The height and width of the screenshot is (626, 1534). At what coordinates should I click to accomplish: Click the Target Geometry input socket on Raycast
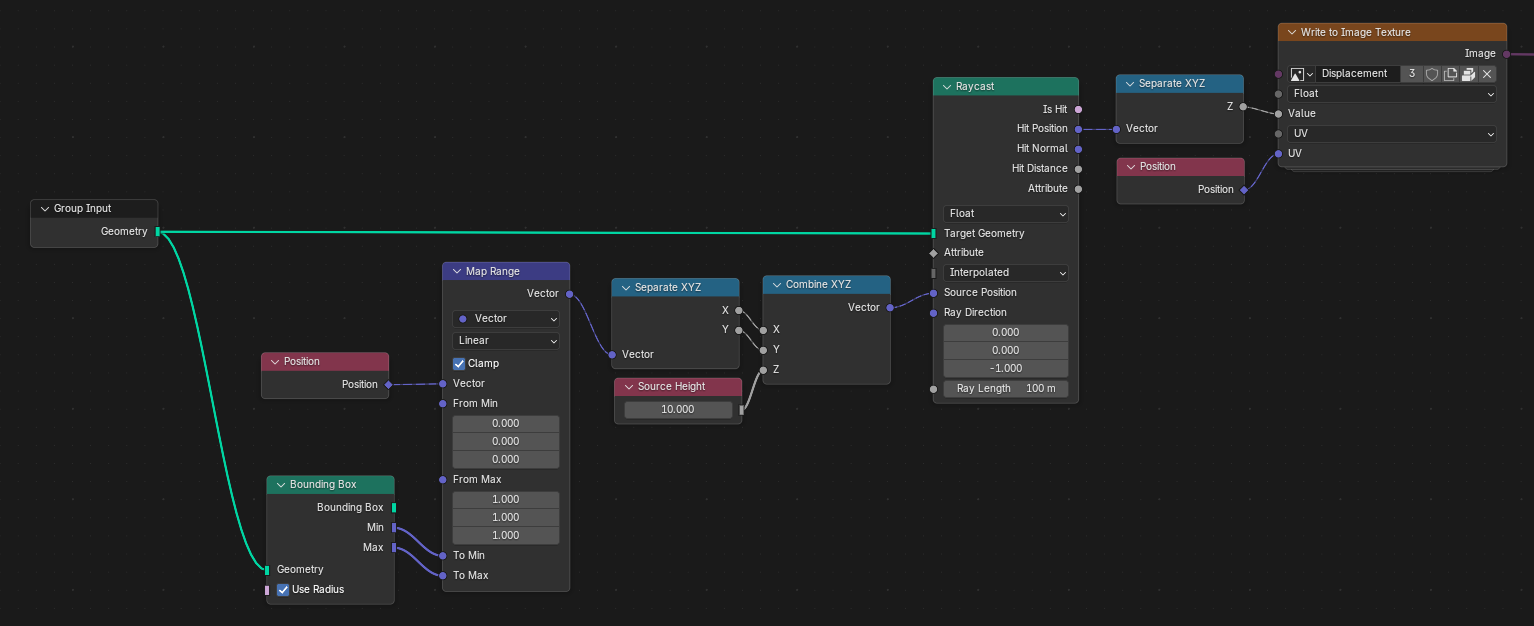tap(933, 234)
